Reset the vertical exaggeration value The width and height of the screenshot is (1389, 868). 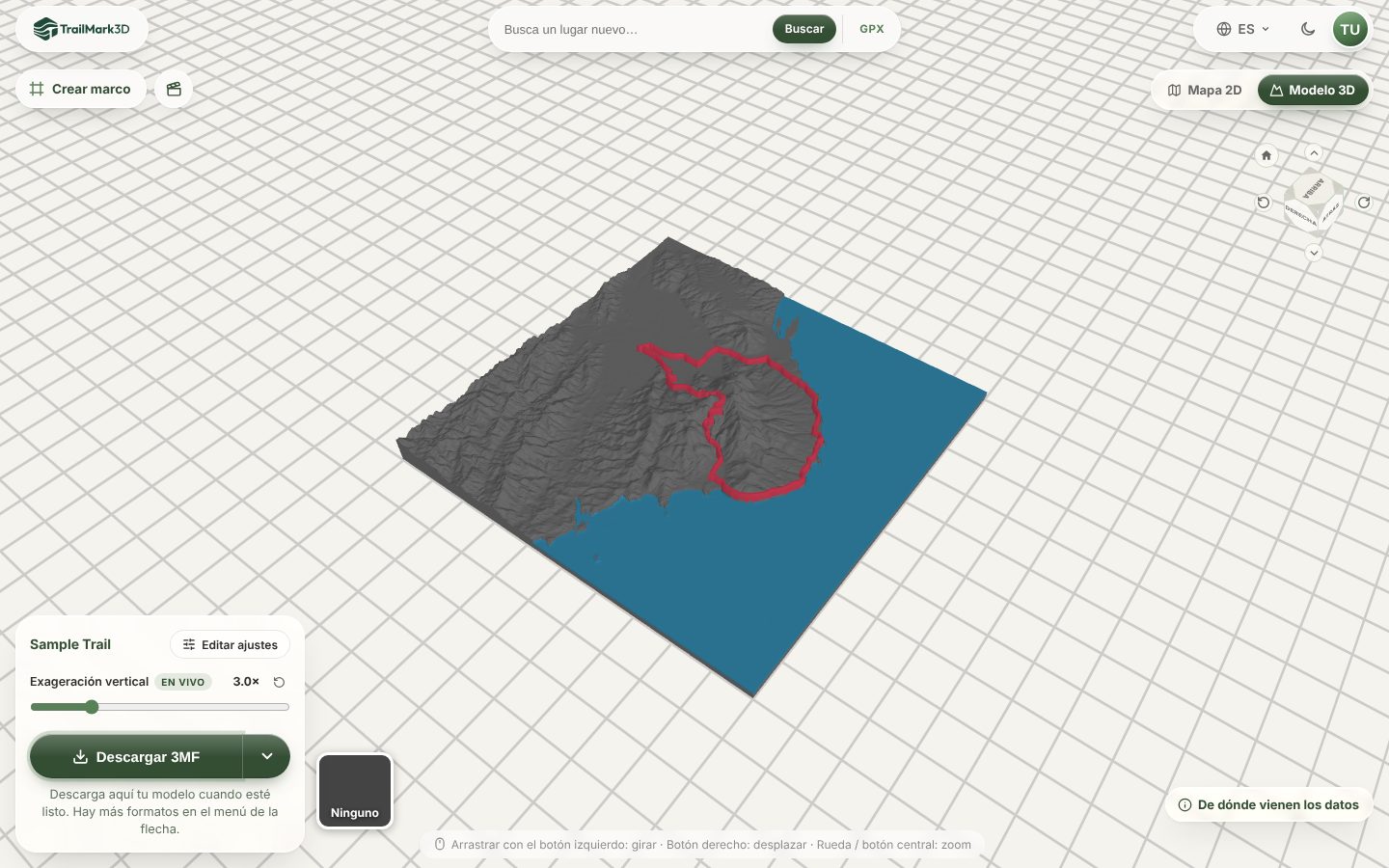279,682
